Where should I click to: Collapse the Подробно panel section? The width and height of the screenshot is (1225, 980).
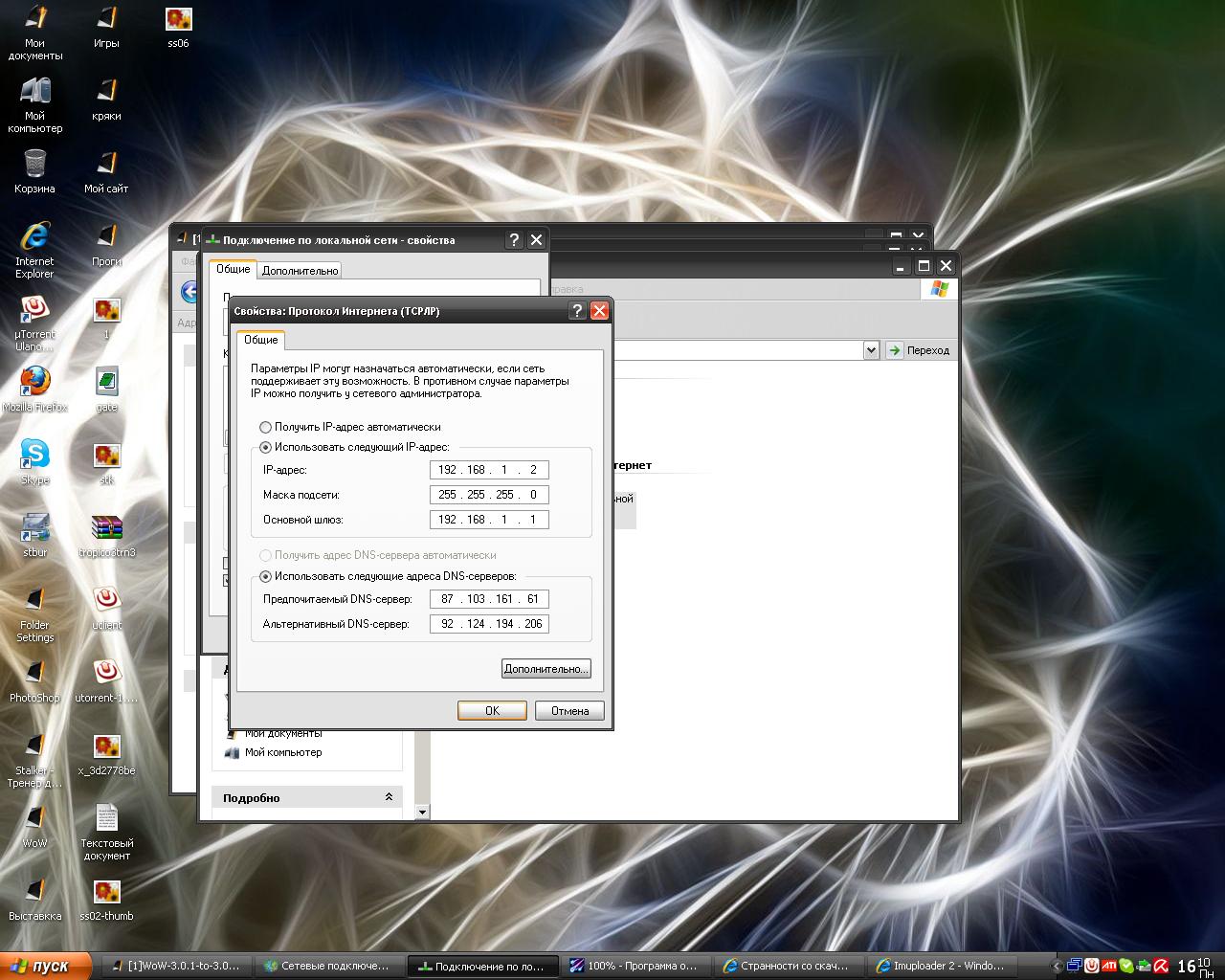(389, 797)
